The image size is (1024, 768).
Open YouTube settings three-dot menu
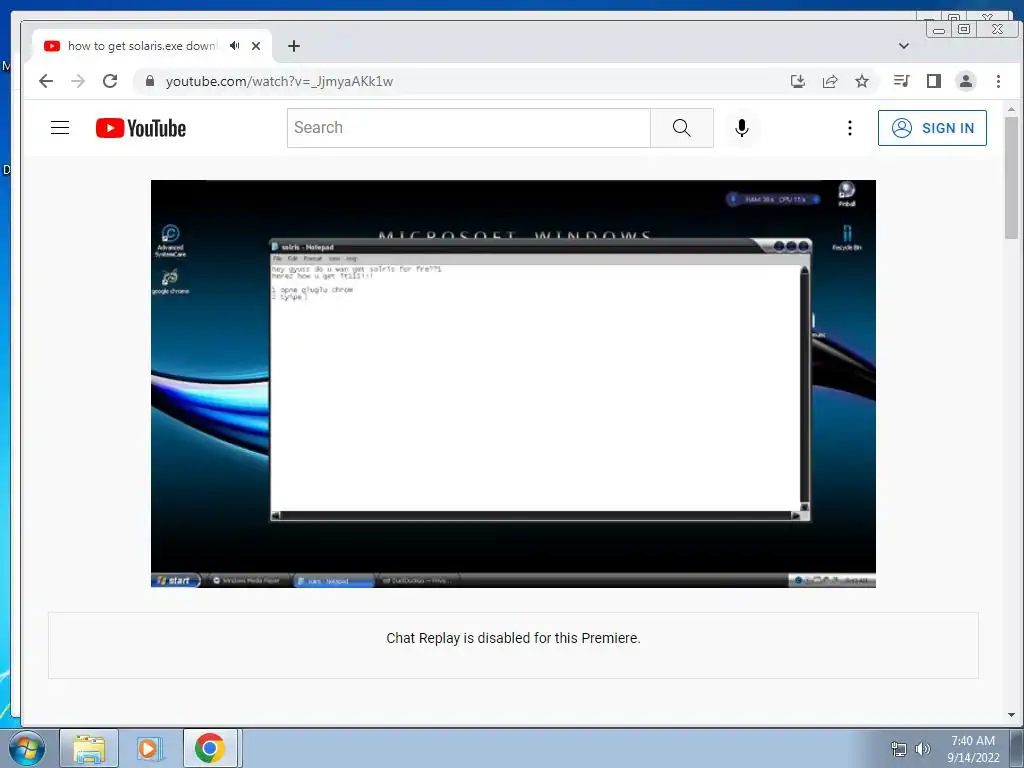pos(850,128)
